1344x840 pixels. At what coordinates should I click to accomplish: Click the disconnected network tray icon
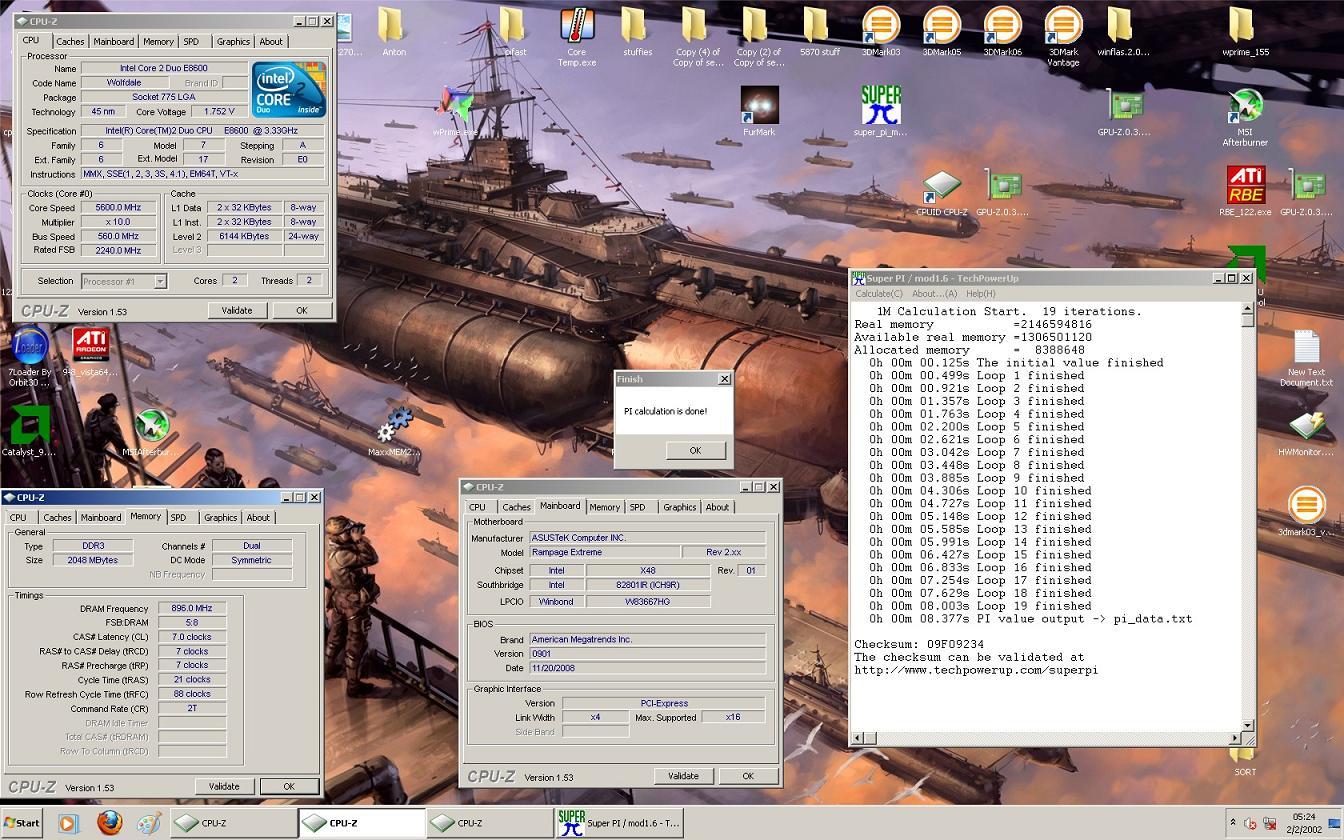tap(1269, 824)
